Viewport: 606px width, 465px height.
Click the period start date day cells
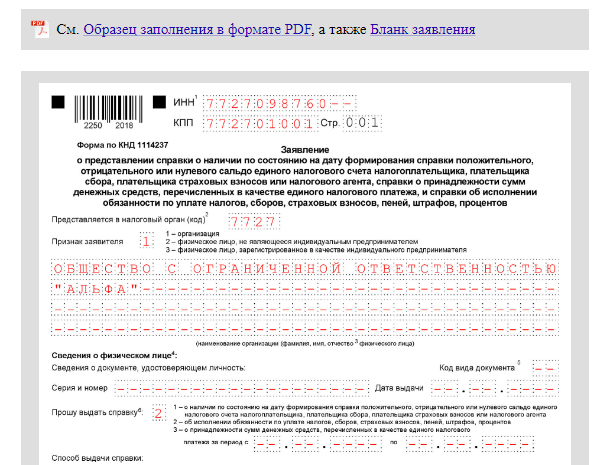click(266, 443)
